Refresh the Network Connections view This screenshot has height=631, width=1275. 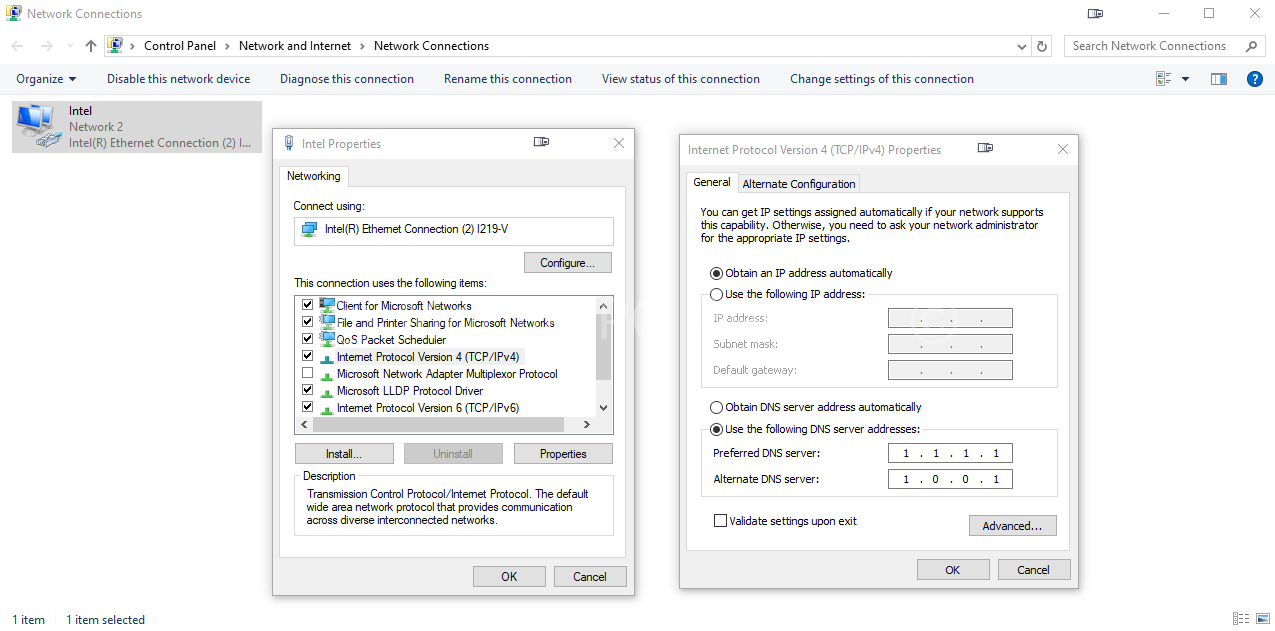pos(1043,46)
